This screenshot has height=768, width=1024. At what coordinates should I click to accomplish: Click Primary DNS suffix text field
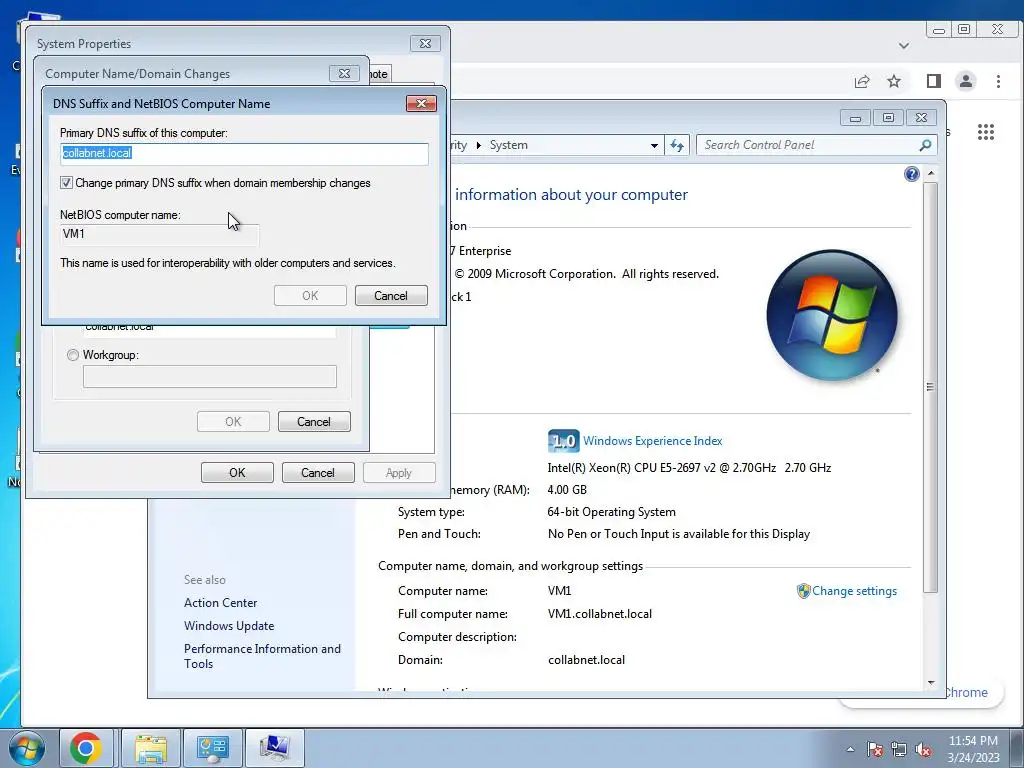(244, 153)
